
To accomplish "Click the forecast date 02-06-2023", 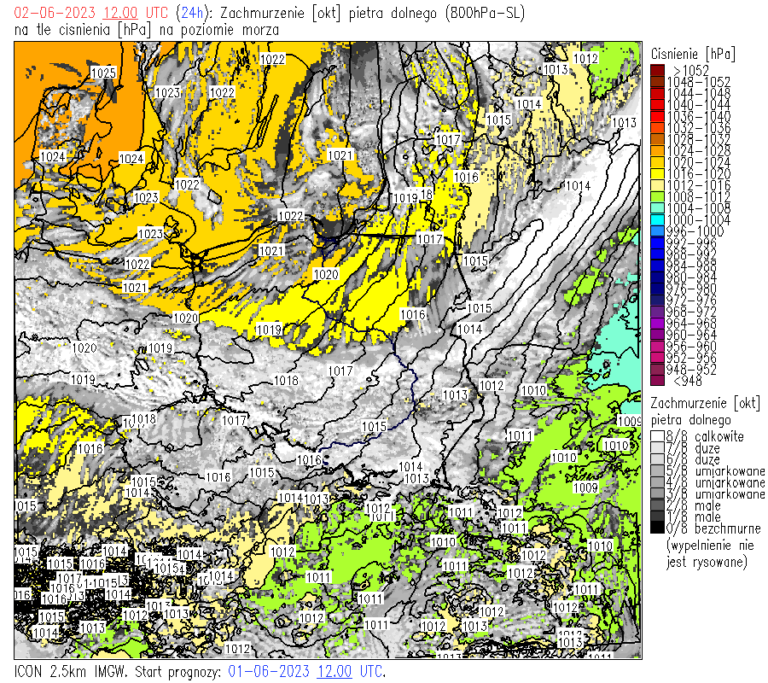I will pos(54,13).
